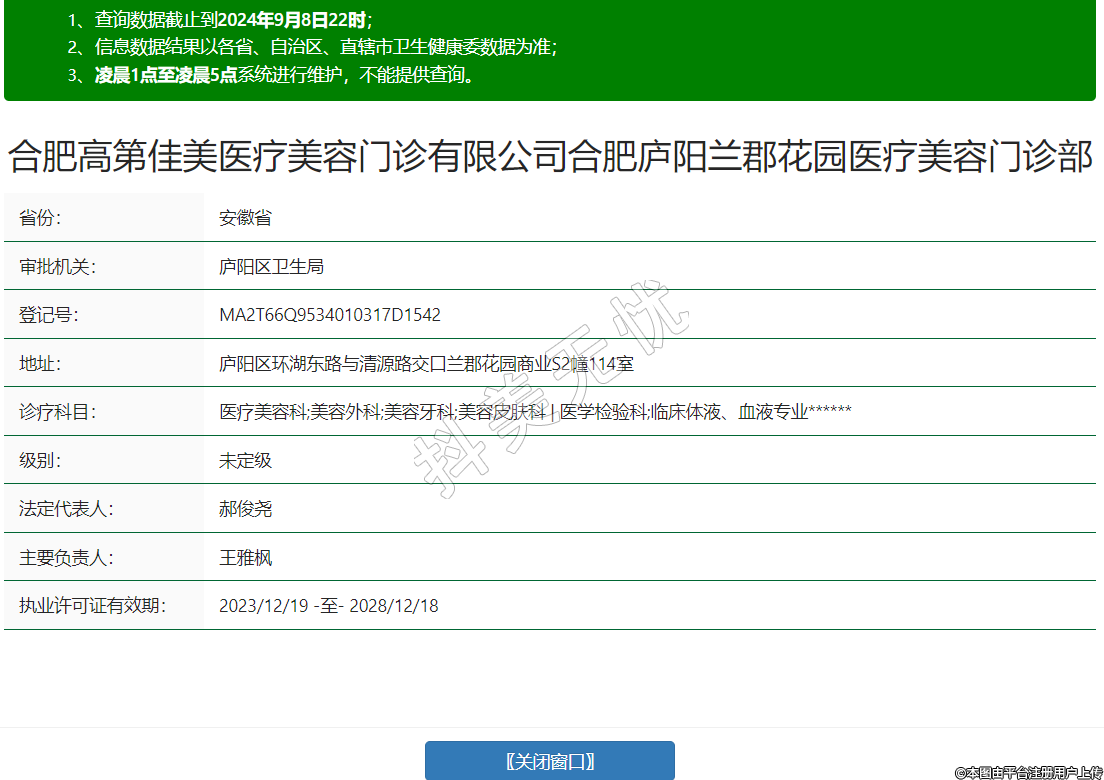This screenshot has height=780, width=1104.
Task: Click the 执业许可证有效期 label
Action: pos(92,606)
